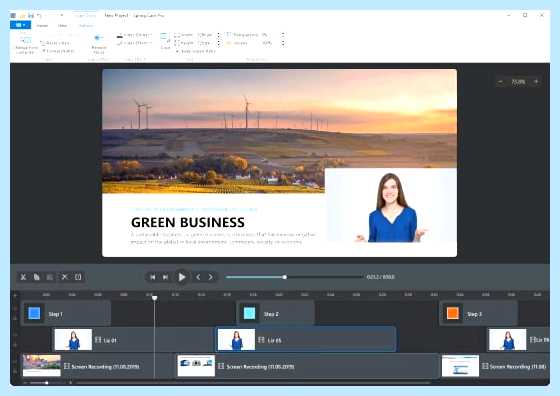The width and height of the screenshot is (560, 396).
Task: Select the Step 1 clip on the timeline
Action: coord(66,313)
